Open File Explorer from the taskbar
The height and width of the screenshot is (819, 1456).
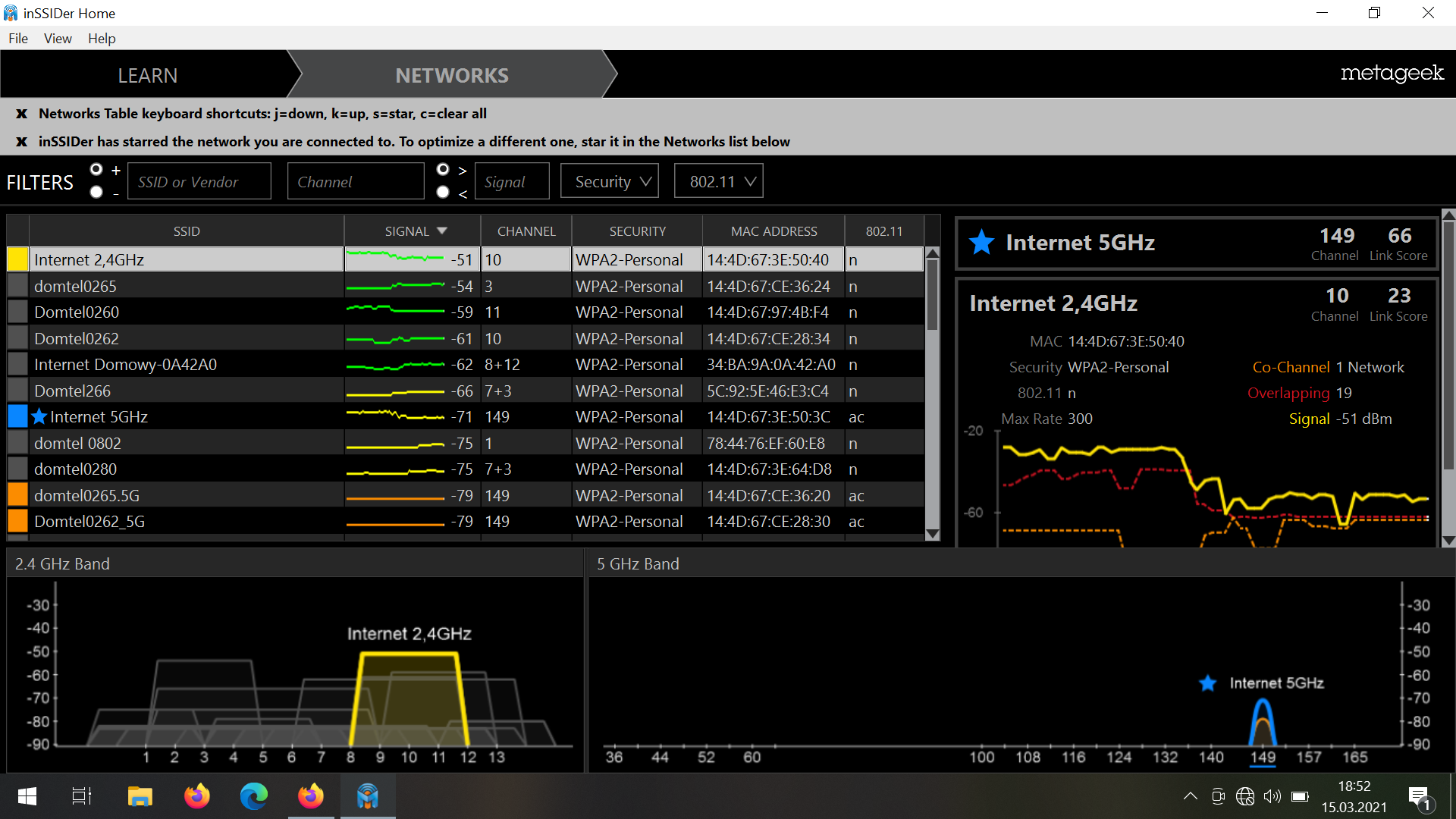[x=140, y=796]
